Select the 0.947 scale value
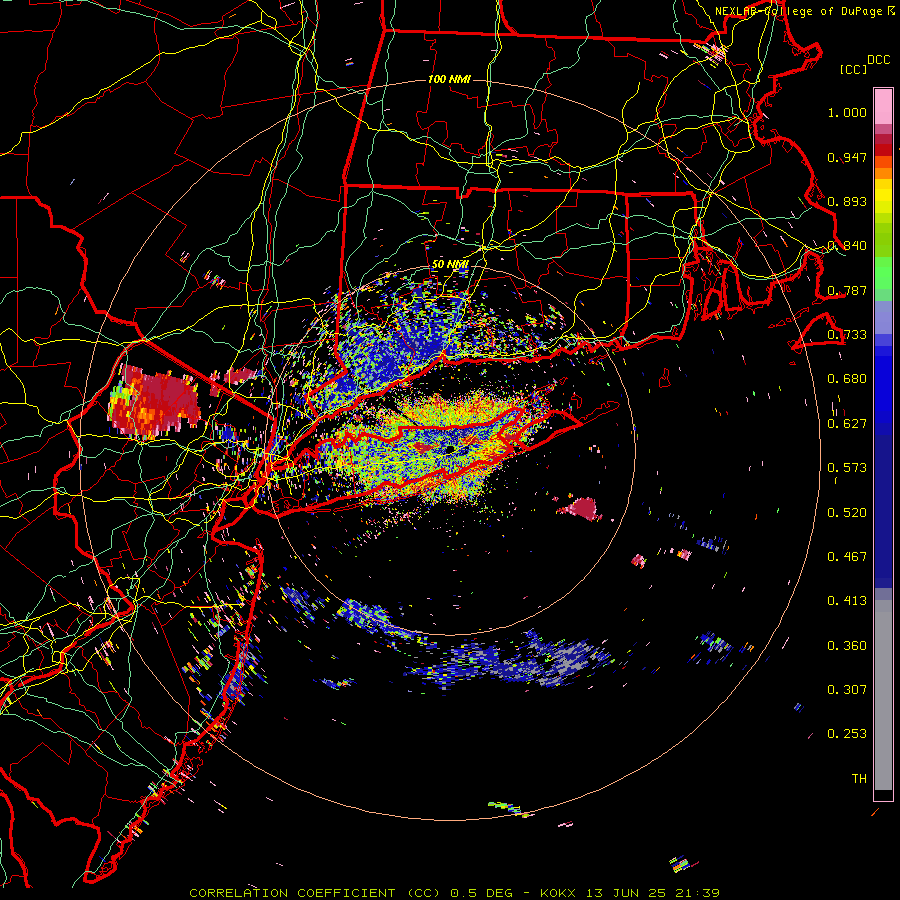Screen dimensions: 900x900 (x=847, y=157)
